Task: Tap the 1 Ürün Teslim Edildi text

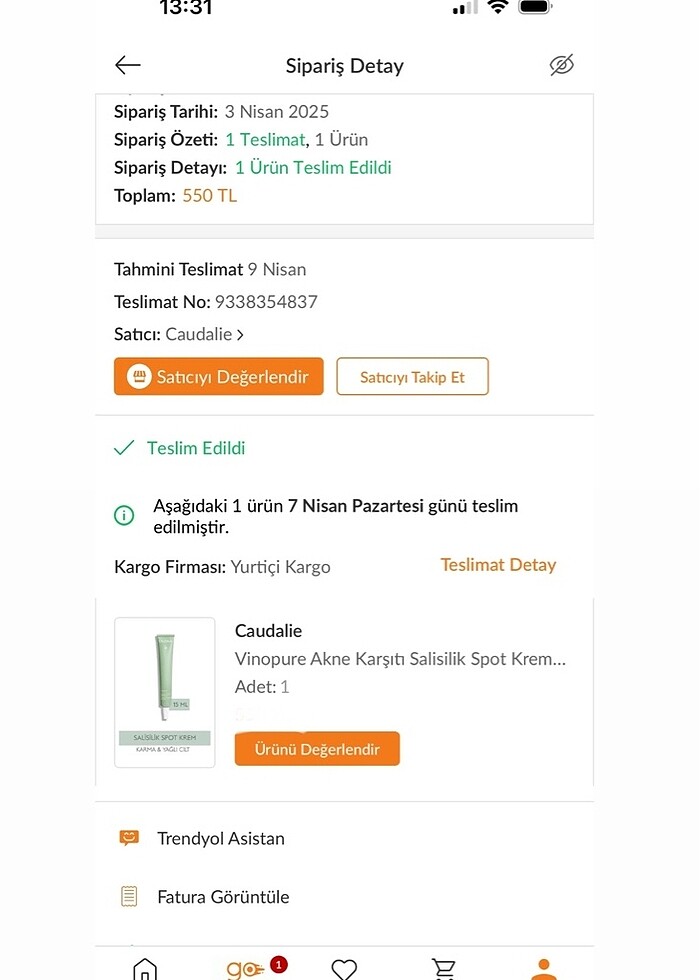Action: [x=313, y=168]
